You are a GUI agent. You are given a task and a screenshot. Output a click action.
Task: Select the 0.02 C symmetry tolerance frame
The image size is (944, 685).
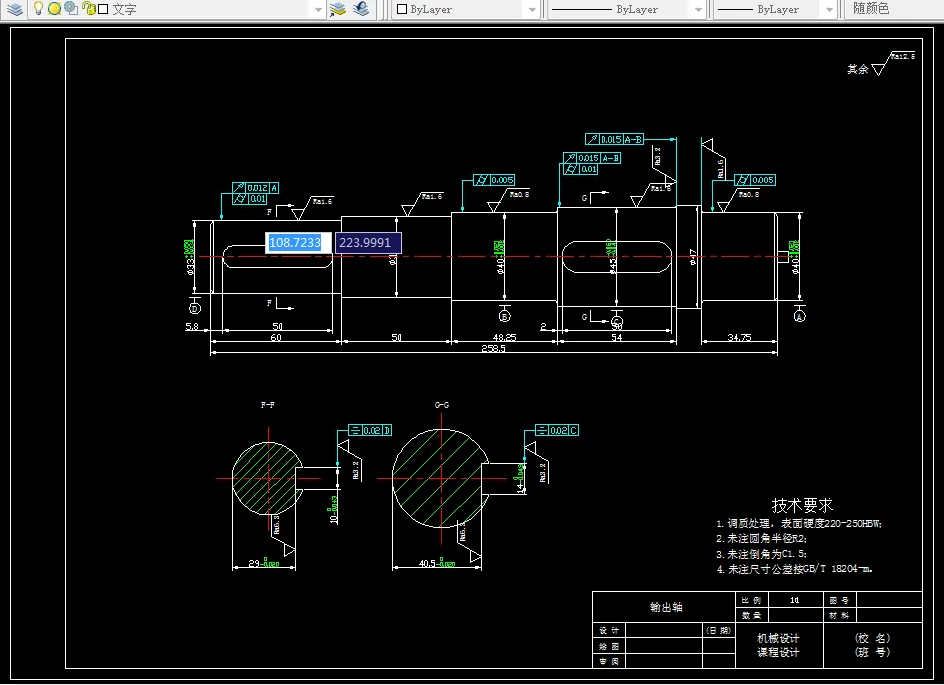click(557, 430)
